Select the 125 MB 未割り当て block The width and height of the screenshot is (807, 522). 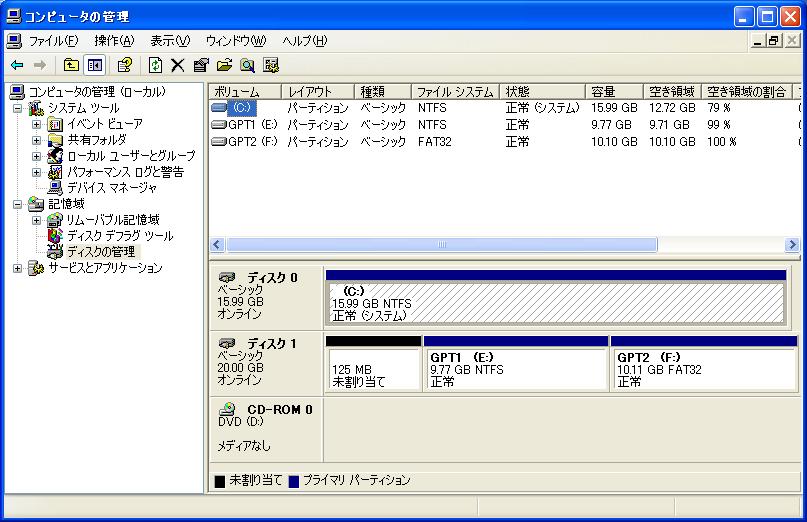point(373,363)
